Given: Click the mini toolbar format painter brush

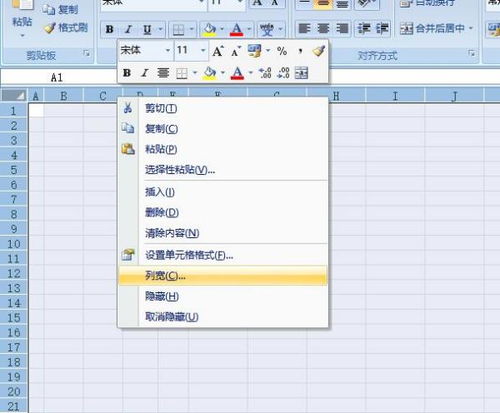Looking at the screenshot, I should pyautogui.click(x=318, y=51).
